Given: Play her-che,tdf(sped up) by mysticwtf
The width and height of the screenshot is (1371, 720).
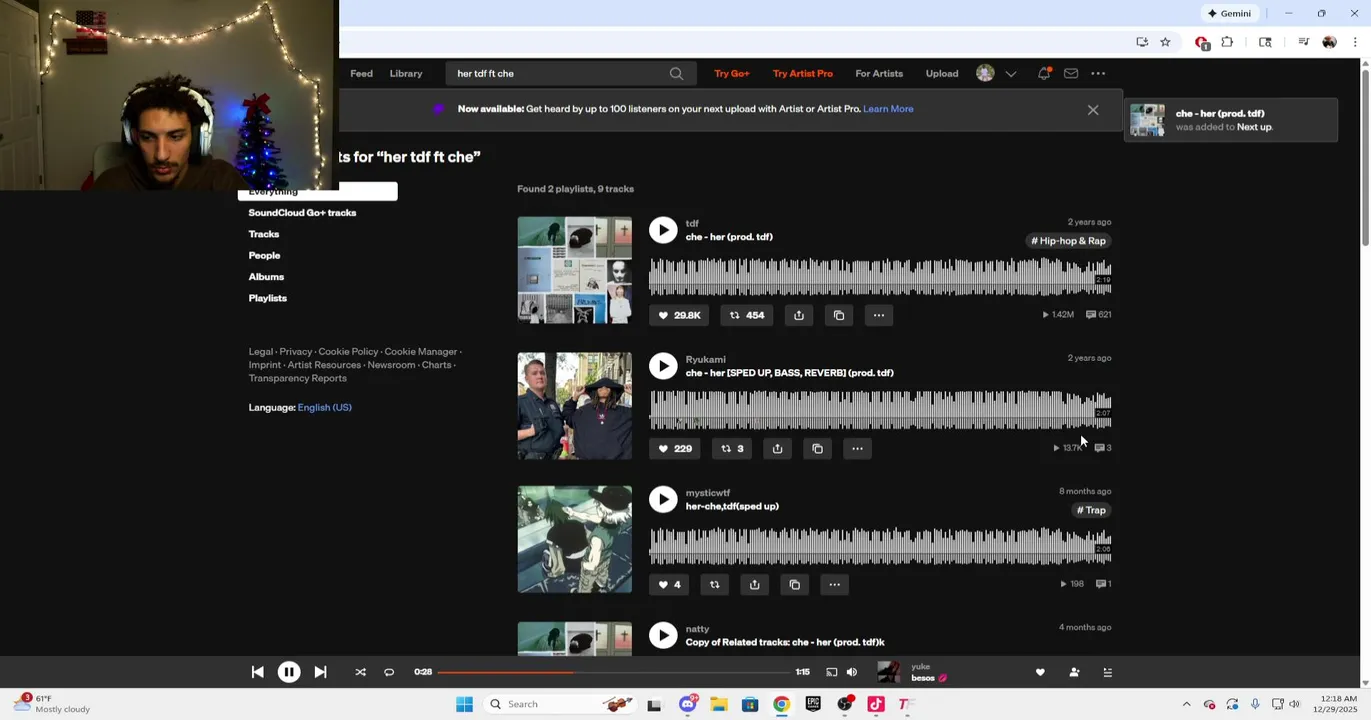Looking at the screenshot, I should [x=663, y=500].
